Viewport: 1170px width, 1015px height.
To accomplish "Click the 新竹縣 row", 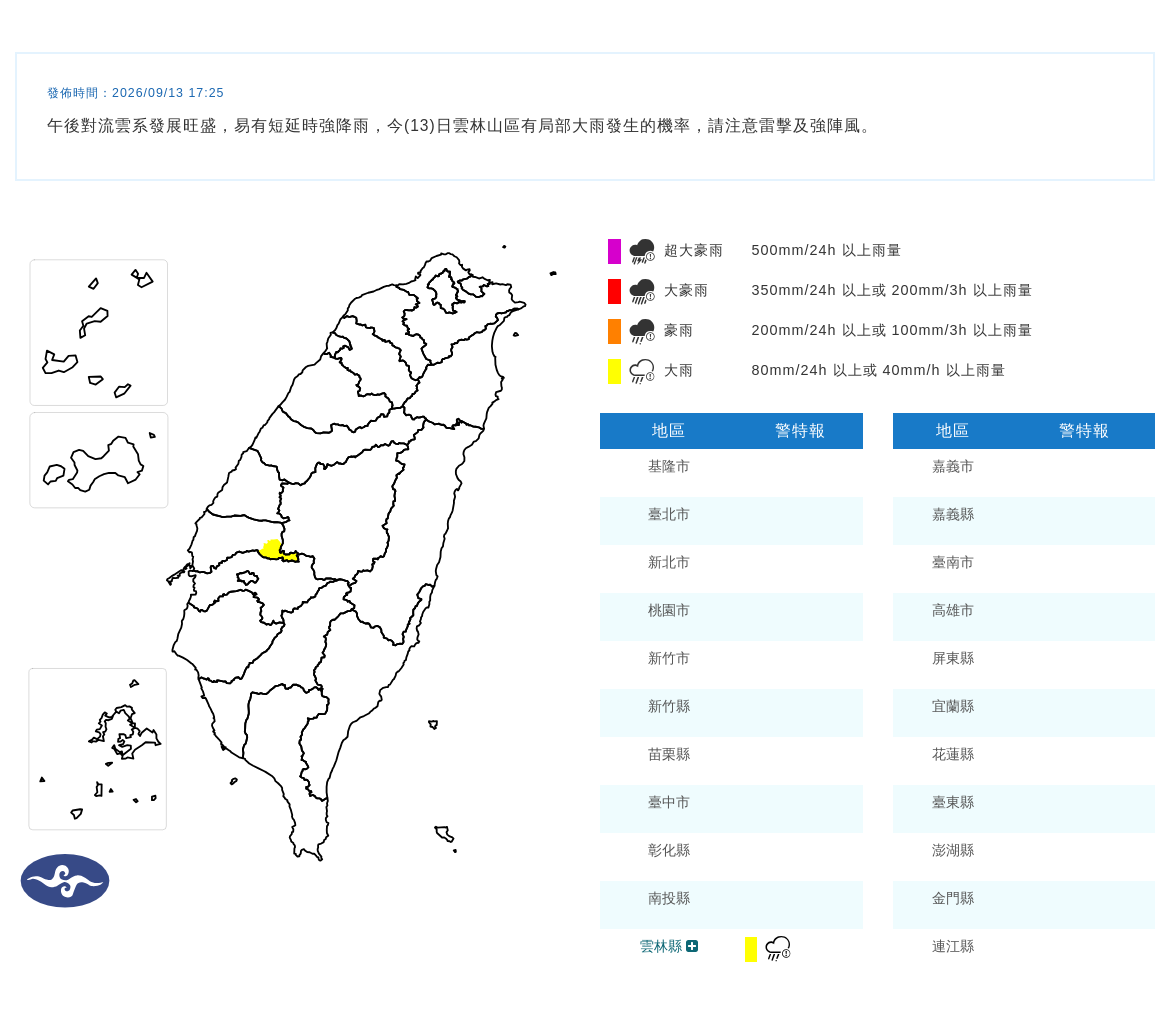I will [x=731, y=713].
